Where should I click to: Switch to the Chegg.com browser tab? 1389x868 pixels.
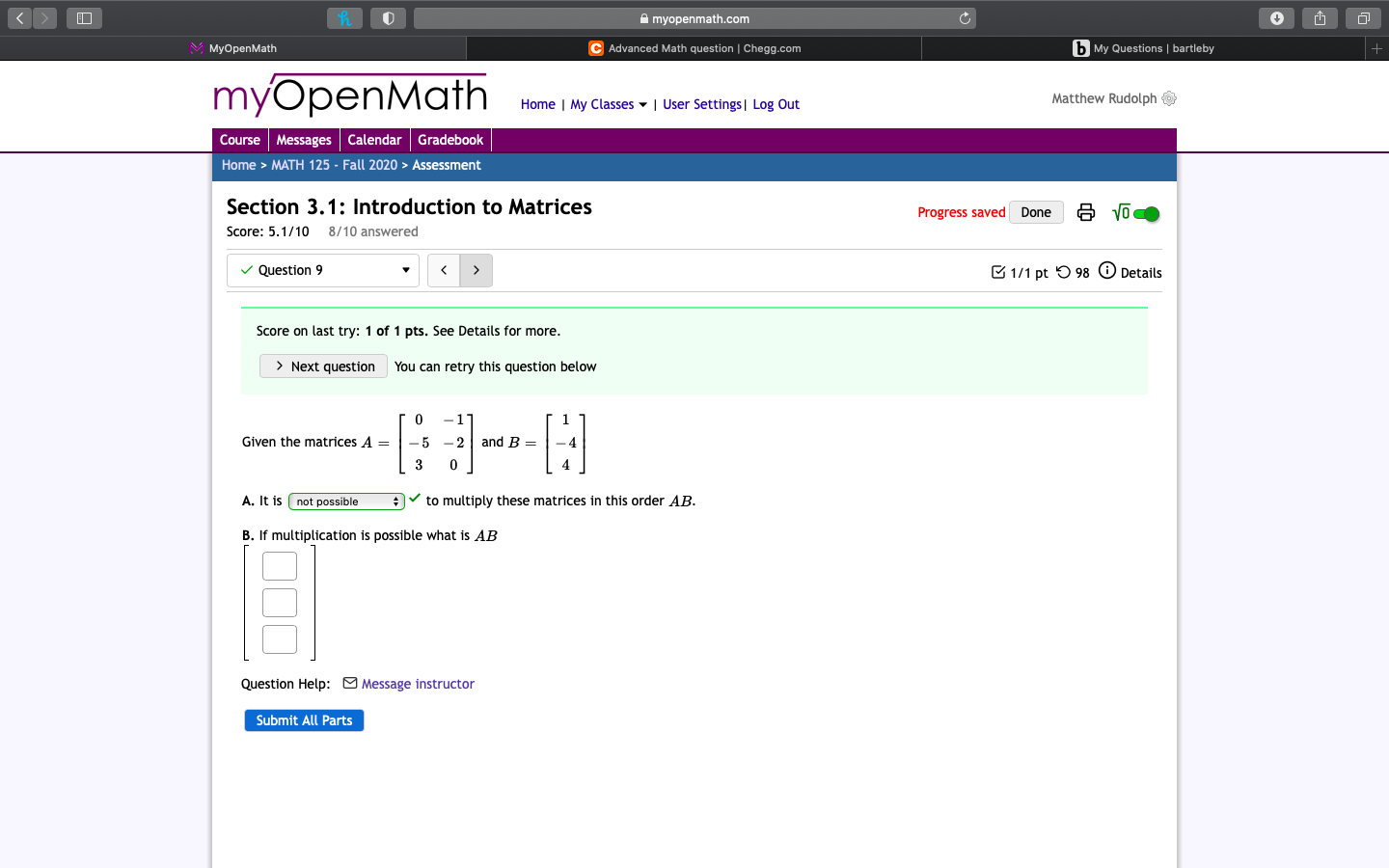pyautogui.click(x=693, y=47)
